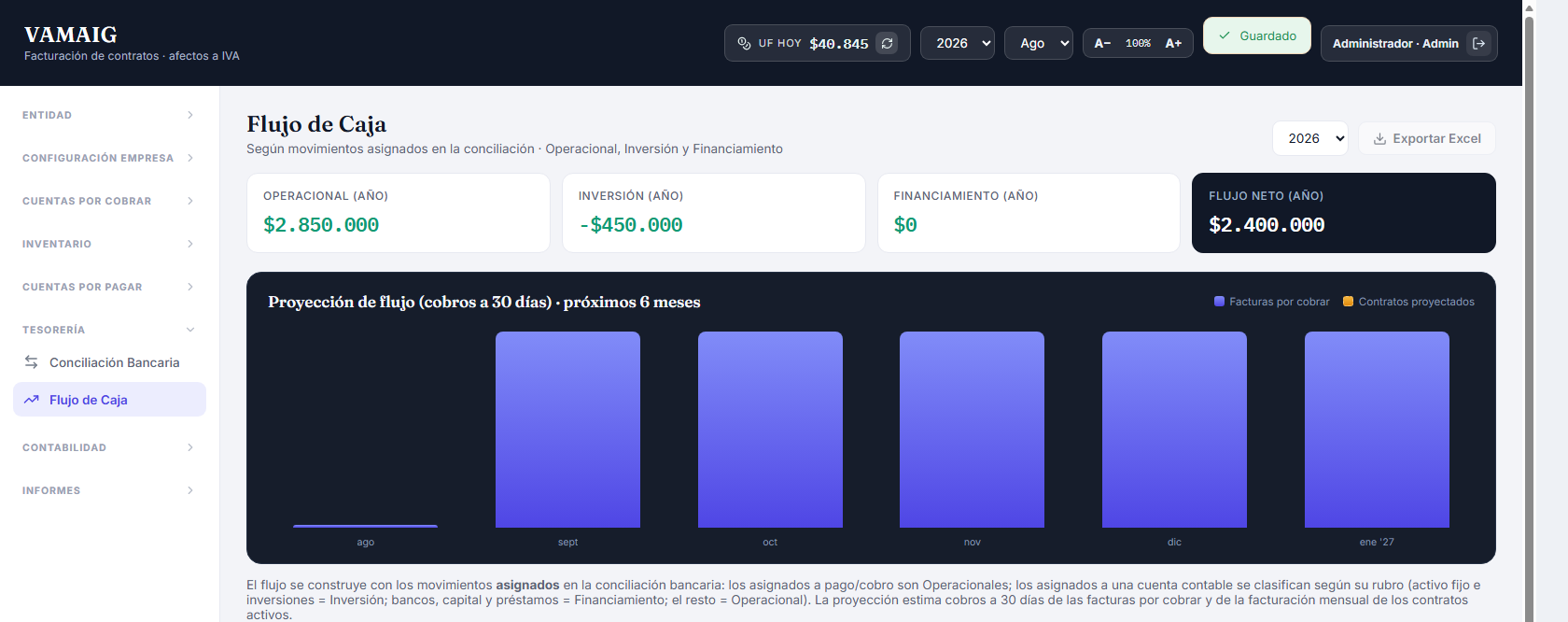Image resolution: width=1568 pixels, height=622 pixels.
Task: Click the Guardado checkmark icon
Action: pyautogui.click(x=1225, y=35)
